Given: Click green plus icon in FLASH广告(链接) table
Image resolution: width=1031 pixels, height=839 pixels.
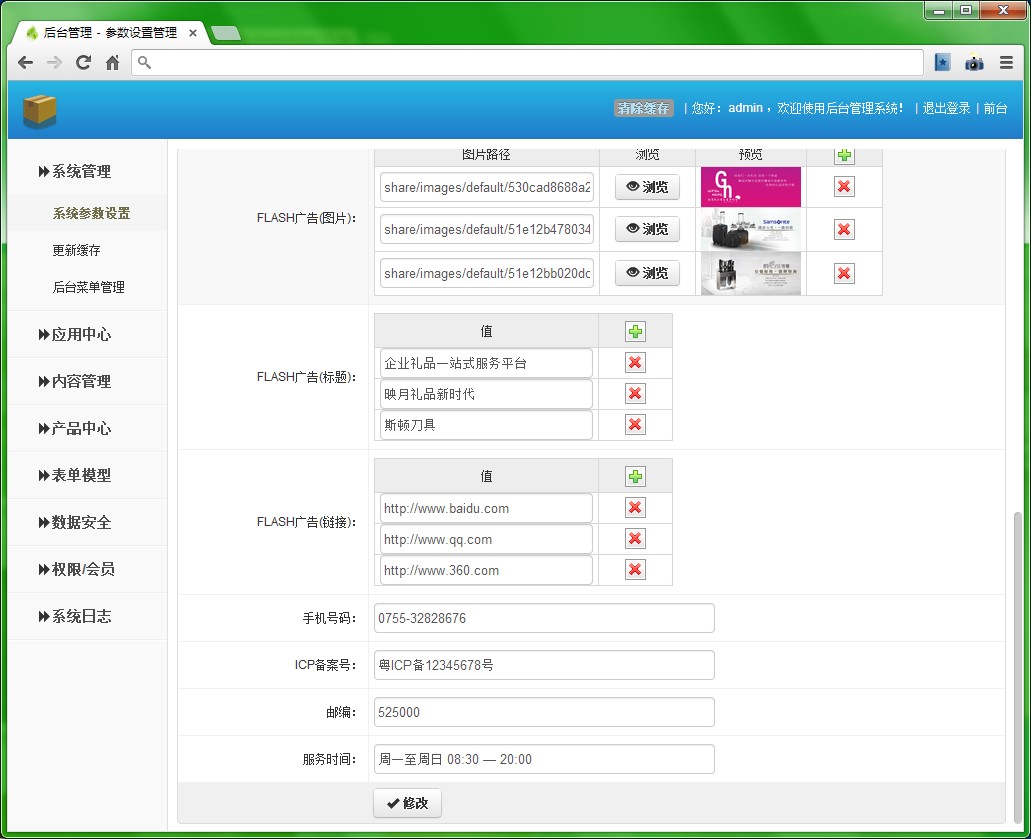Looking at the screenshot, I should click(x=635, y=477).
